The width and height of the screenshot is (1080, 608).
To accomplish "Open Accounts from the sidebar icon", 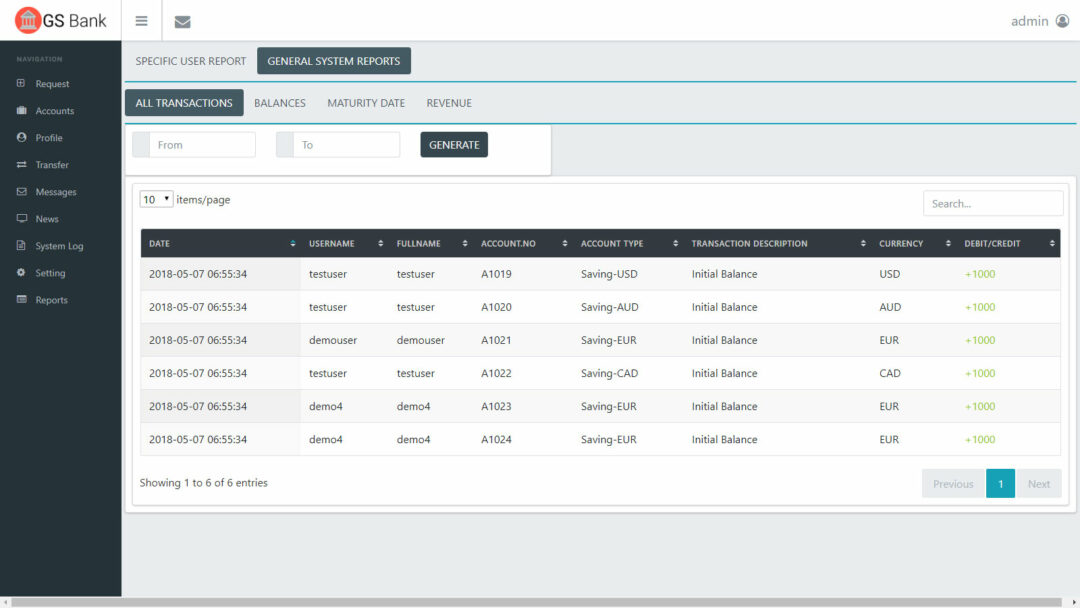I will [x=22, y=111].
